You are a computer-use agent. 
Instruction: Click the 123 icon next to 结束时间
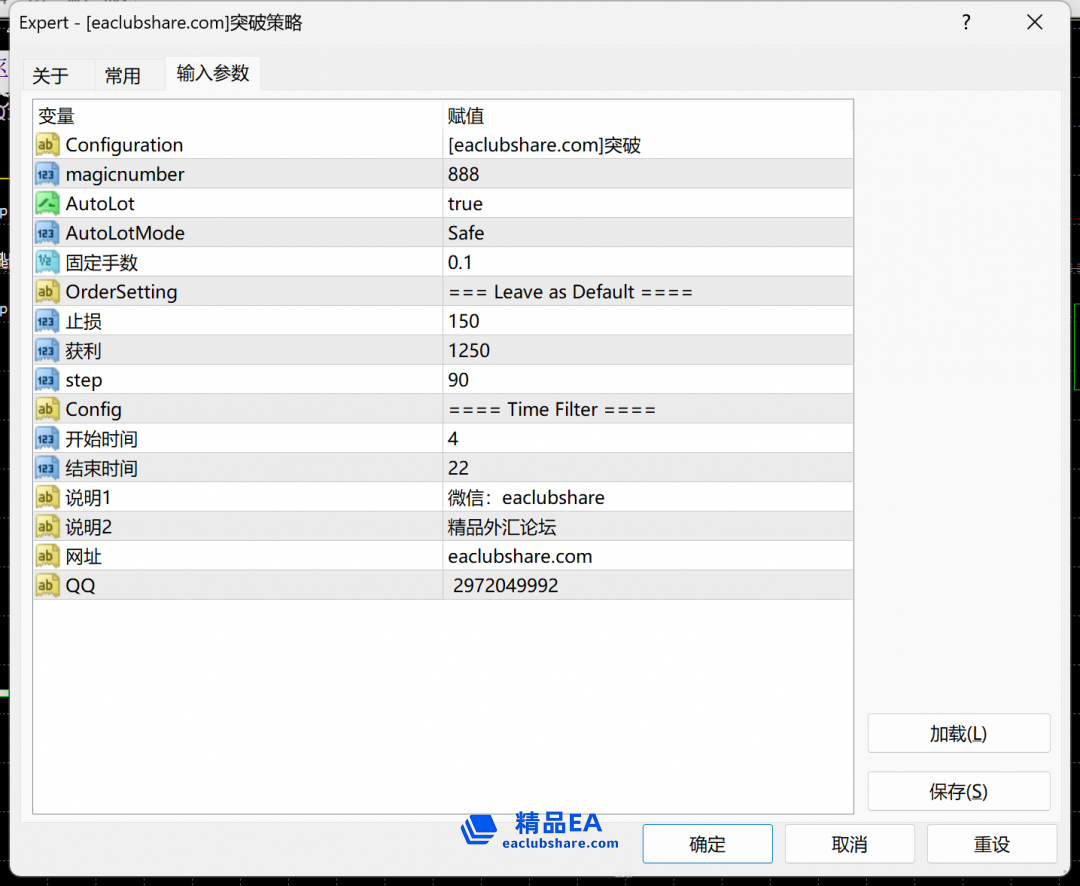(x=47, y=467)
